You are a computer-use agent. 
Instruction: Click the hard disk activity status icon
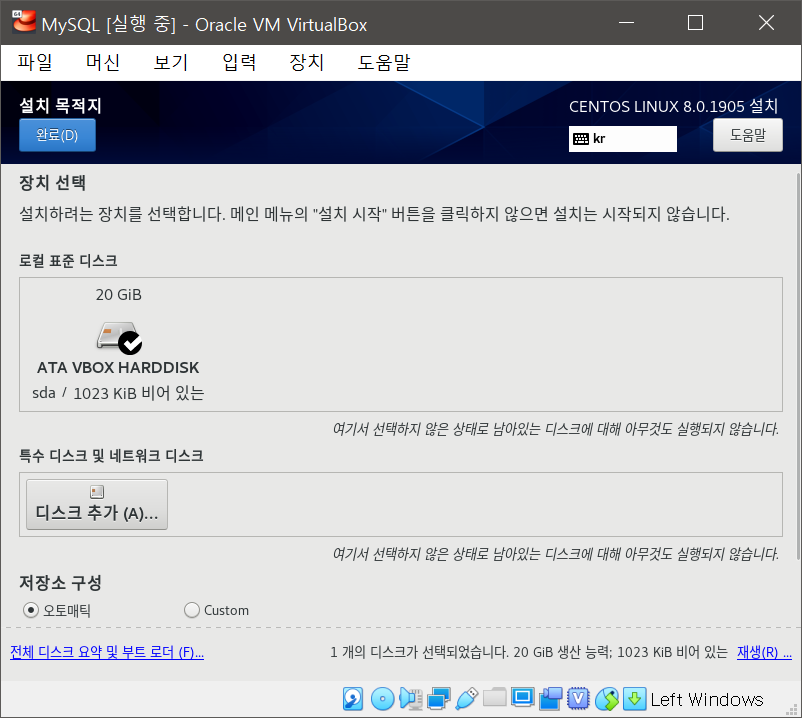click(x=353, y=699)
